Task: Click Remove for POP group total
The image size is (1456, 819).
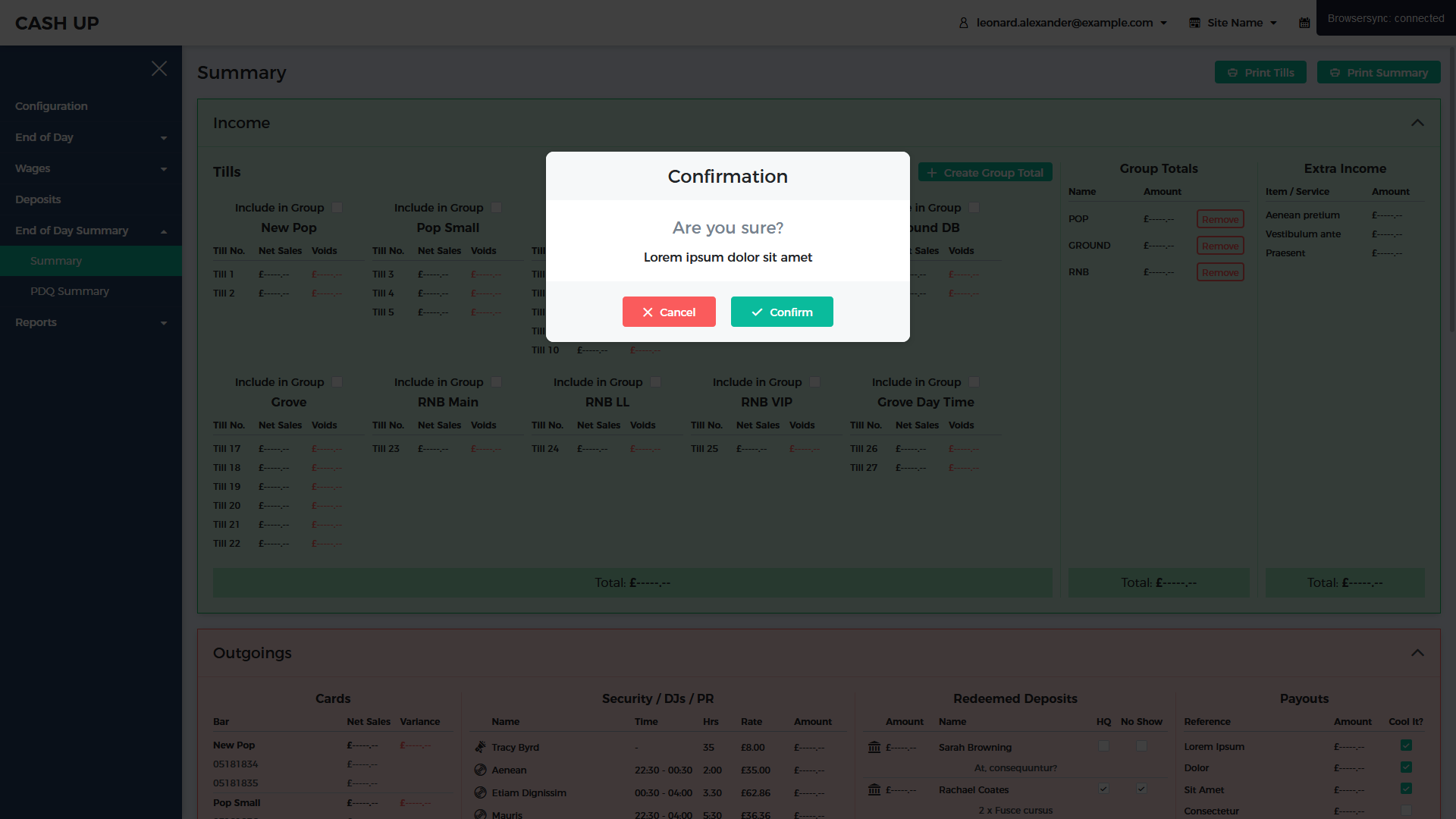Action: tap(1220, 219)
